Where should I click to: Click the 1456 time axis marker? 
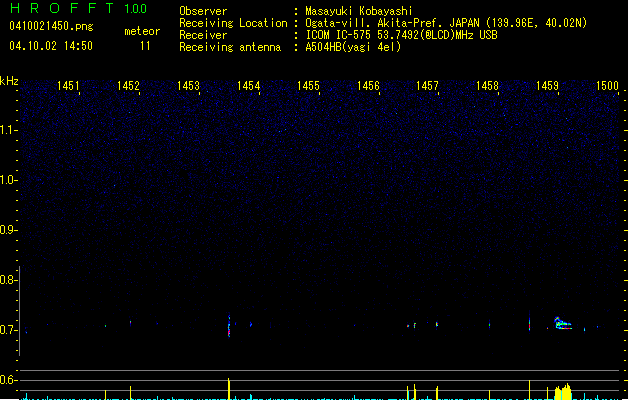pyautogui.click(x=368, y=86)
